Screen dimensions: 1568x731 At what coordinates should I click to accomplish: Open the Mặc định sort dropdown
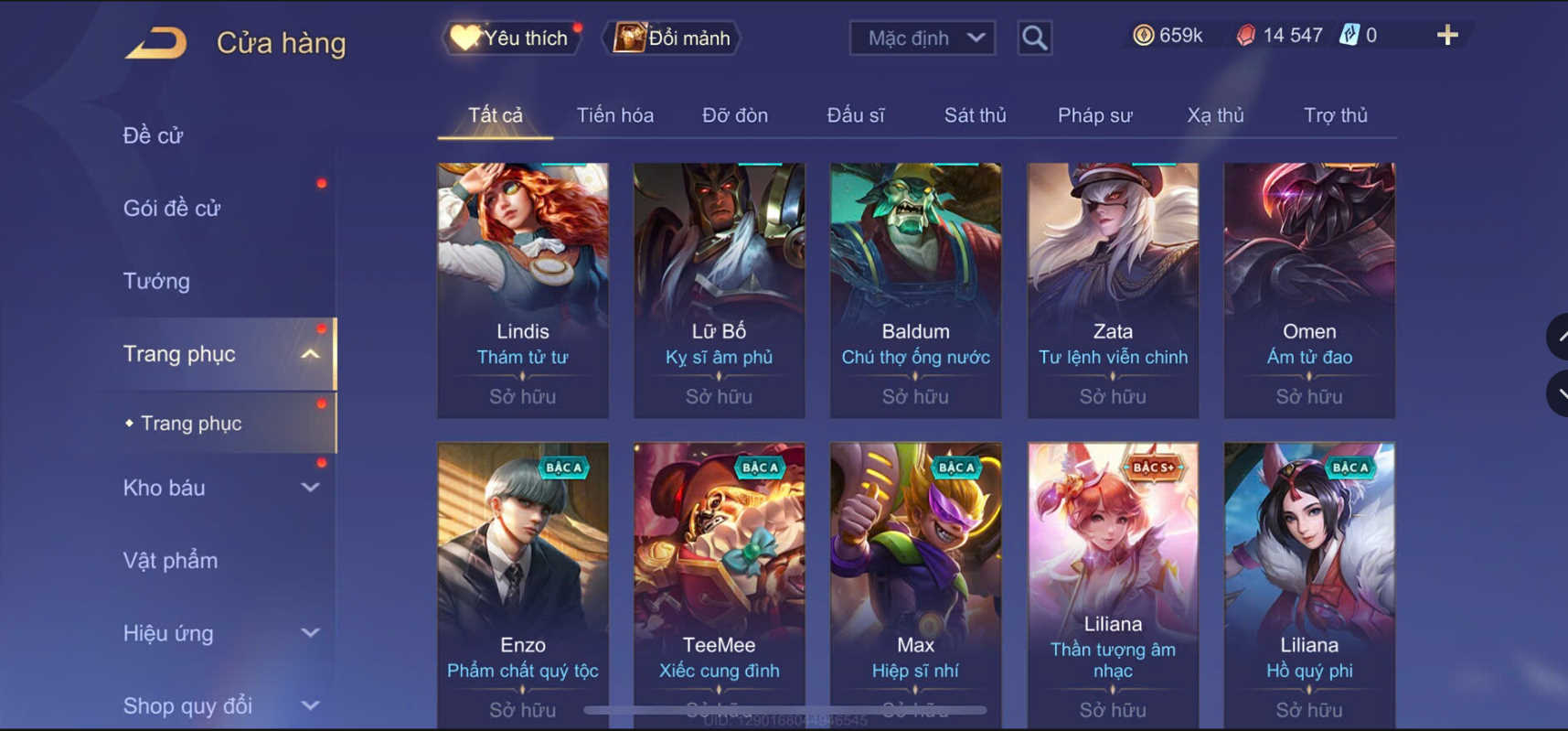(x=923, y=38)
